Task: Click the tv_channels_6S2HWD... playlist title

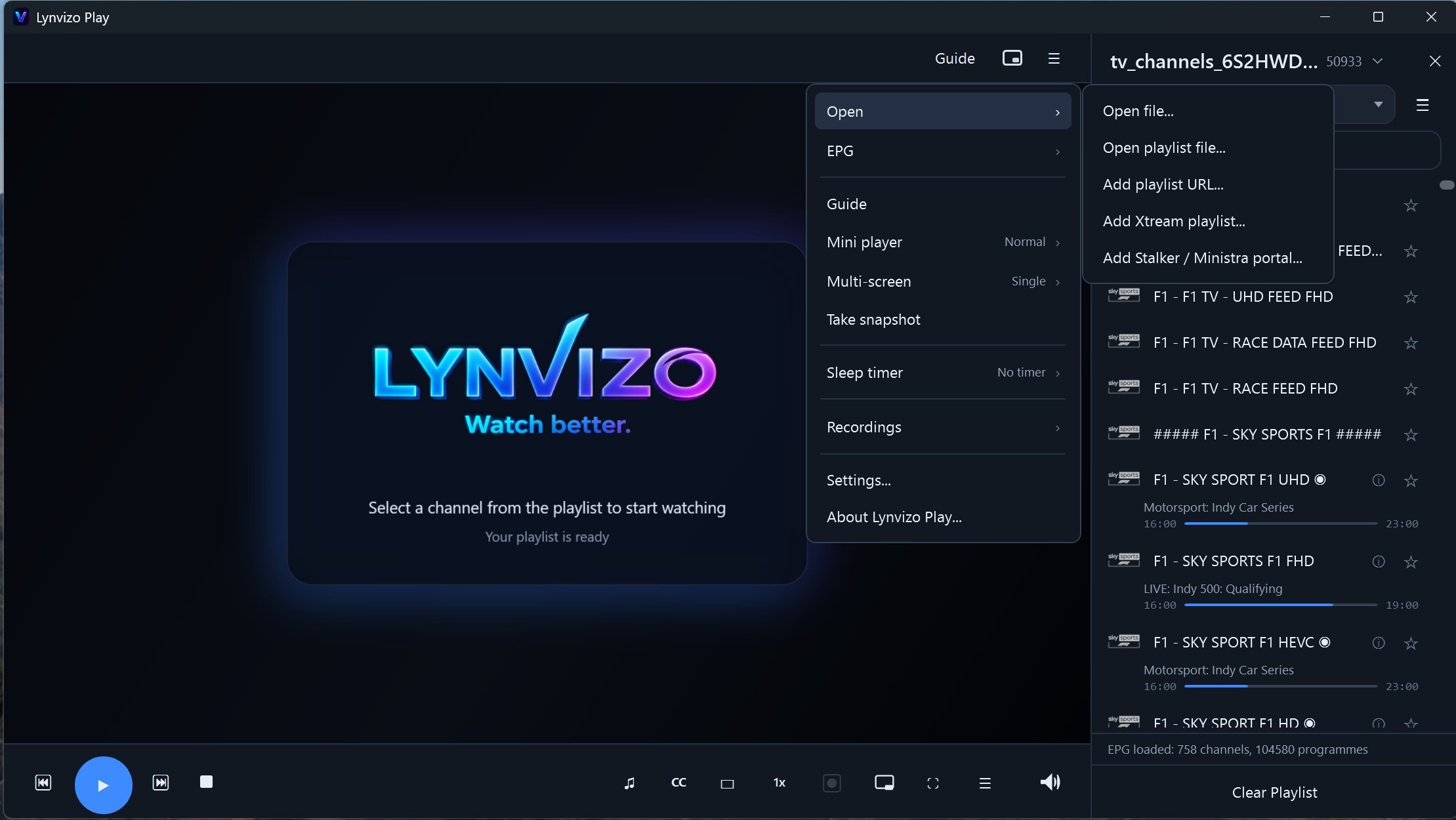Action: coord(1213,61)
